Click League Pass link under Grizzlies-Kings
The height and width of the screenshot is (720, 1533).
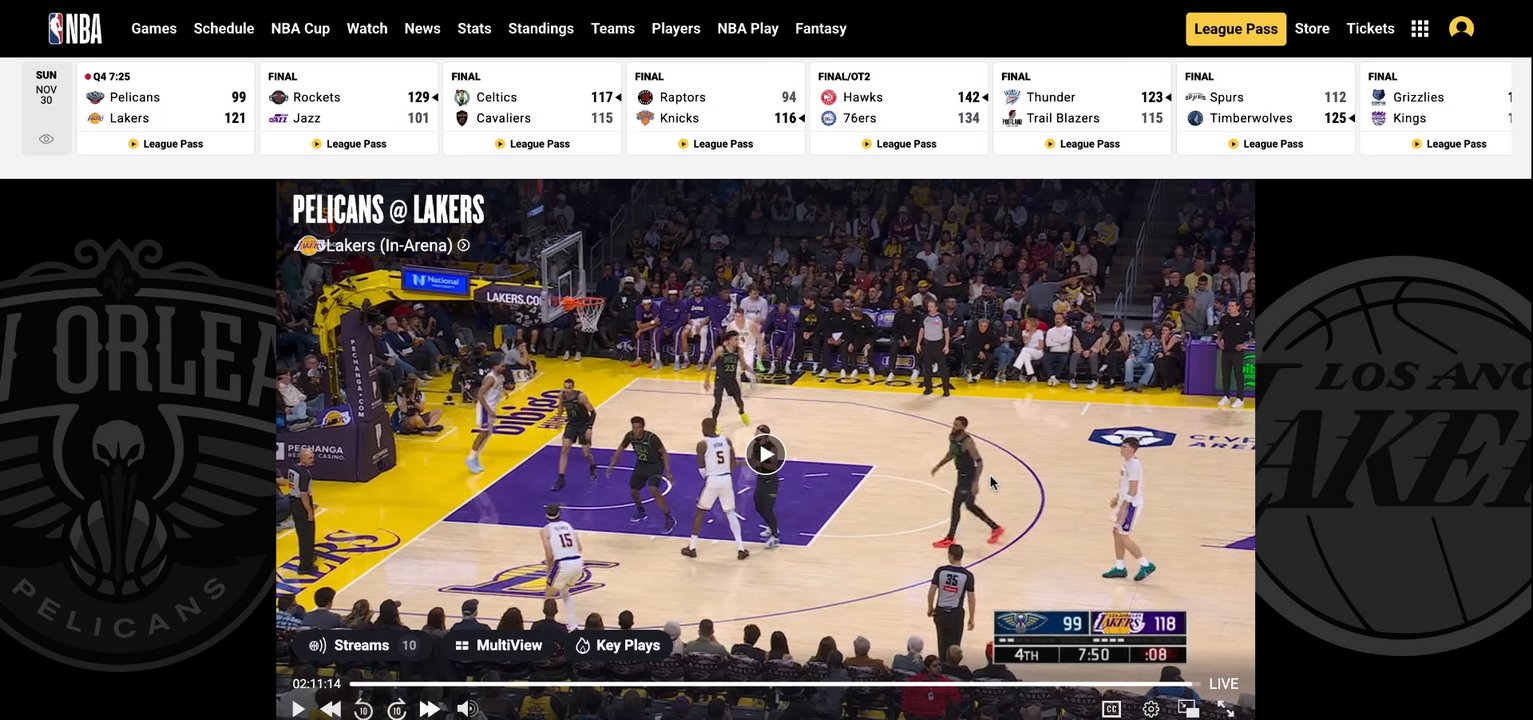point(1449,144)
